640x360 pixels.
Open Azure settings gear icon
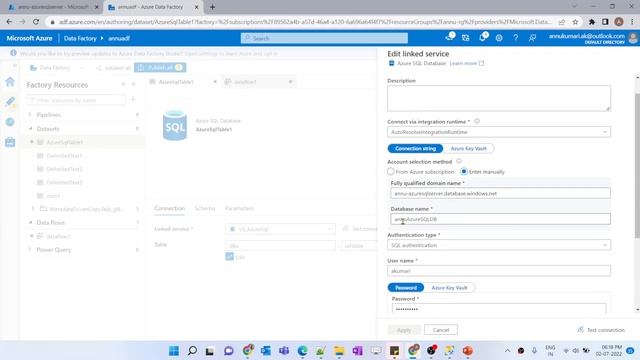[x=499, y=38]
